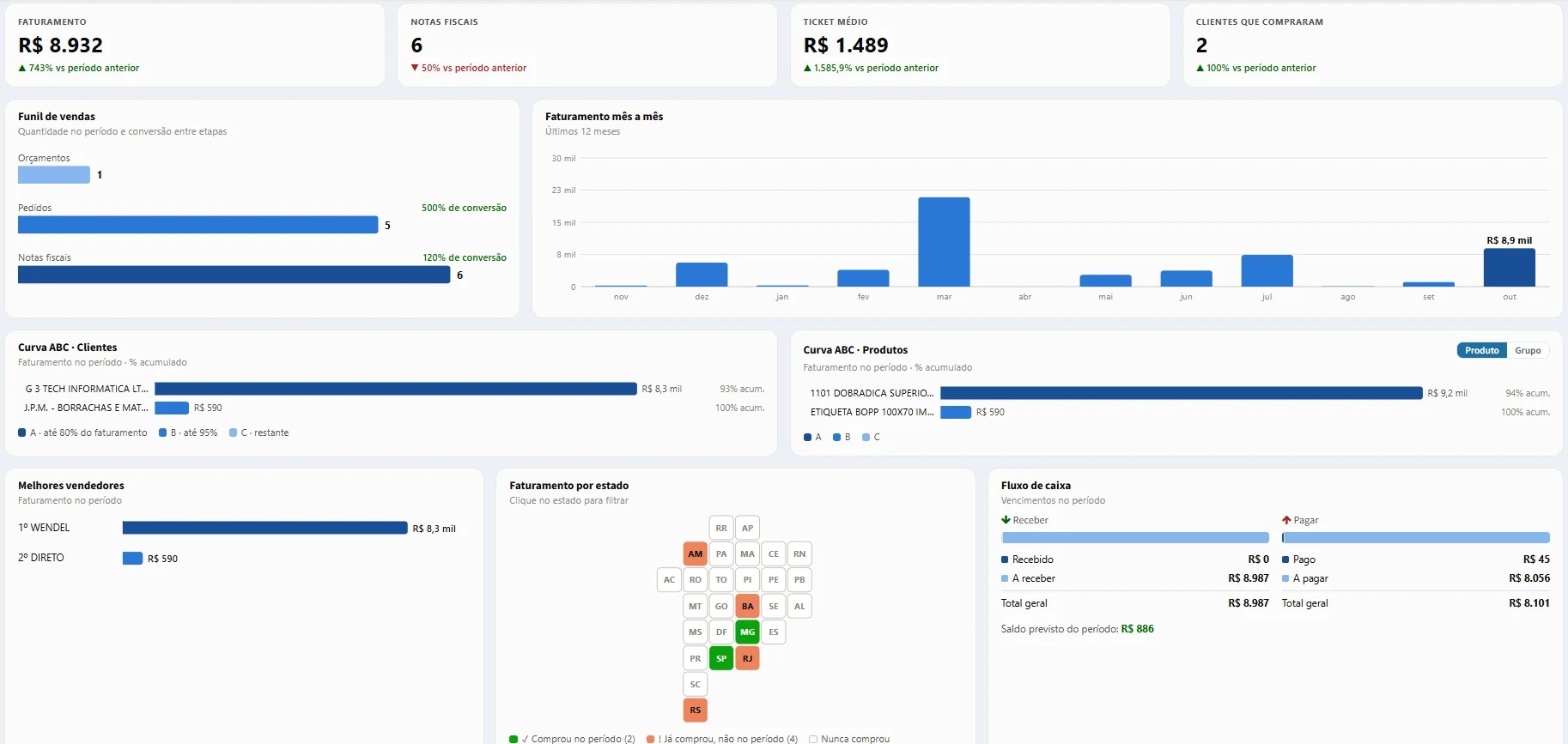Screen dimensions: 1568x744
Task: Click the Orçamentos funnel bar
Action: tap(54, 175)
